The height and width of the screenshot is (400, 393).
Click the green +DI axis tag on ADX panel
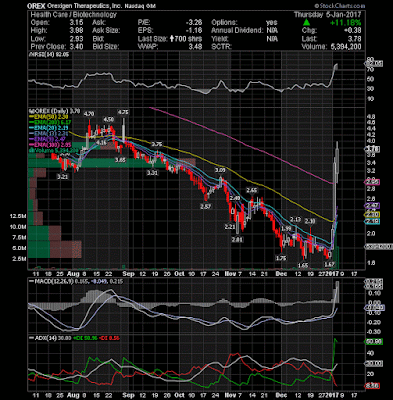click(x=374, y=342)
